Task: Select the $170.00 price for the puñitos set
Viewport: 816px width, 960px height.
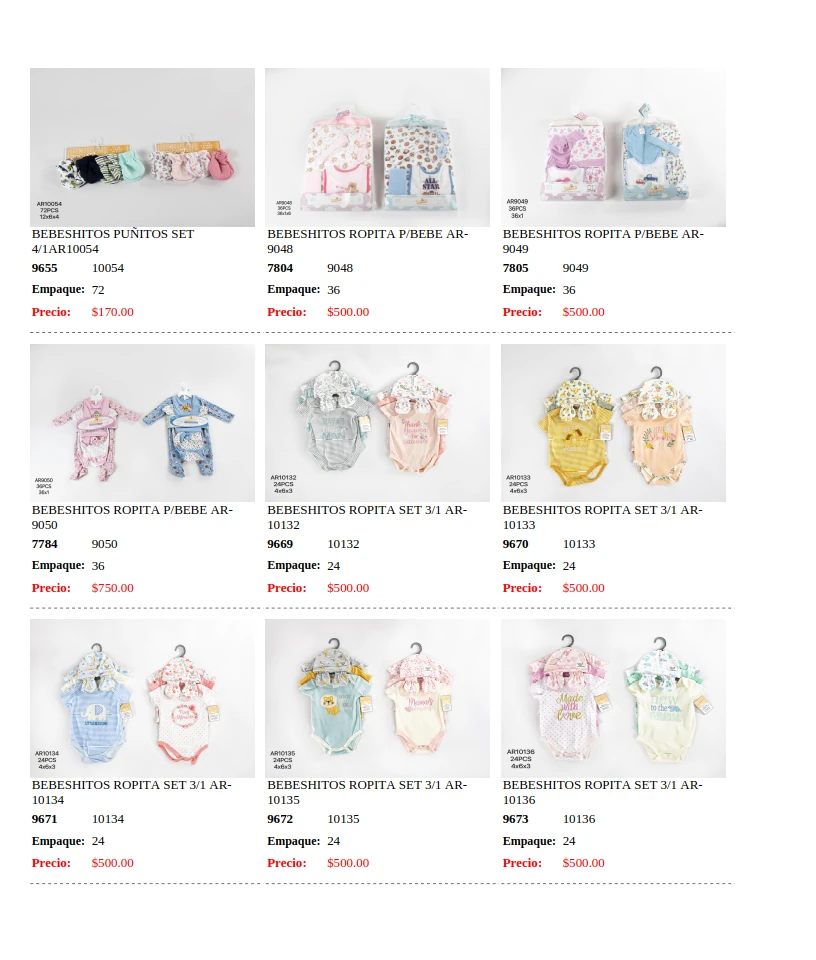Action: (113, 312)
